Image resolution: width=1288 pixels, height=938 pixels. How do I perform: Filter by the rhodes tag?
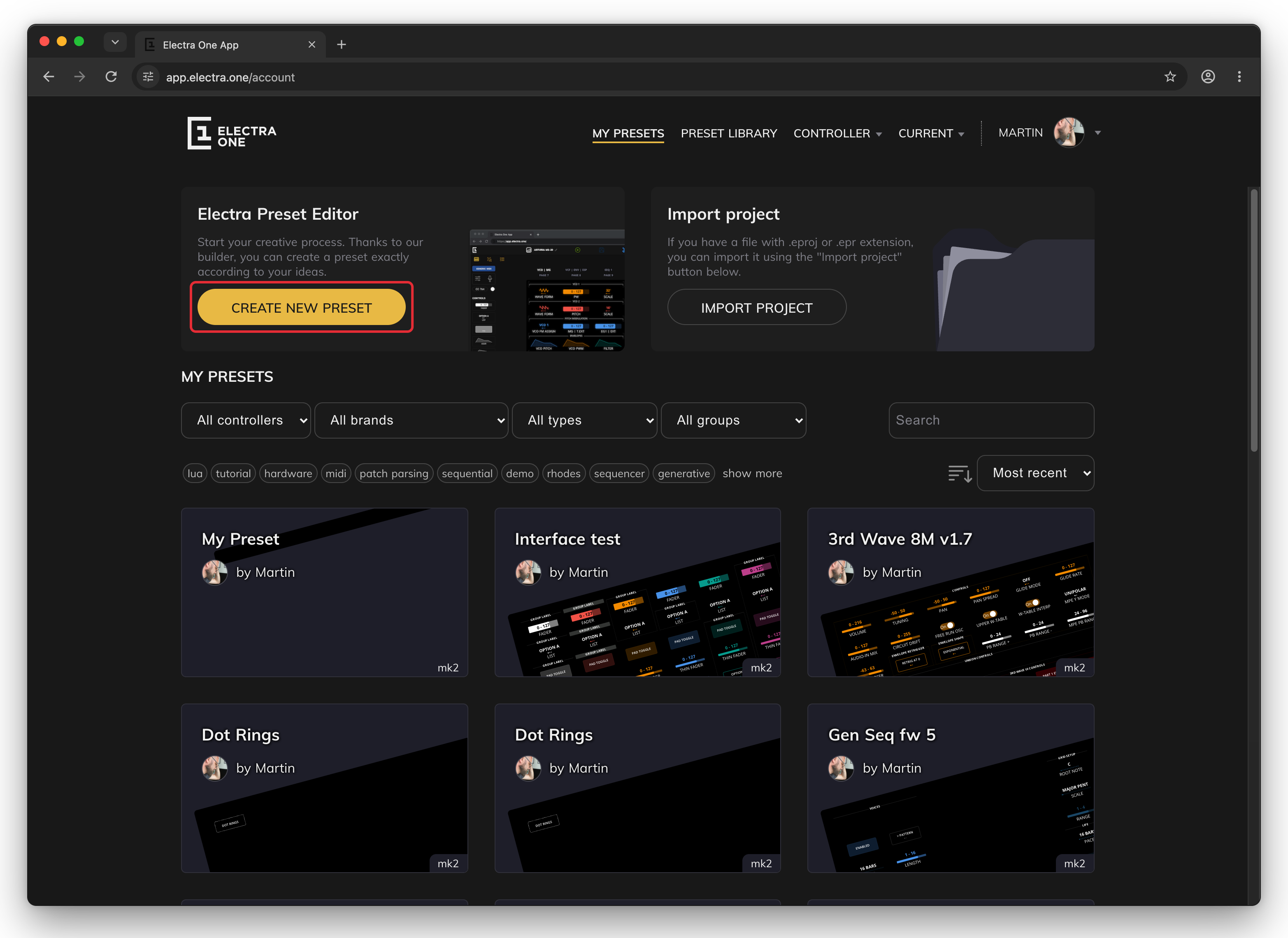coord(563,474)
